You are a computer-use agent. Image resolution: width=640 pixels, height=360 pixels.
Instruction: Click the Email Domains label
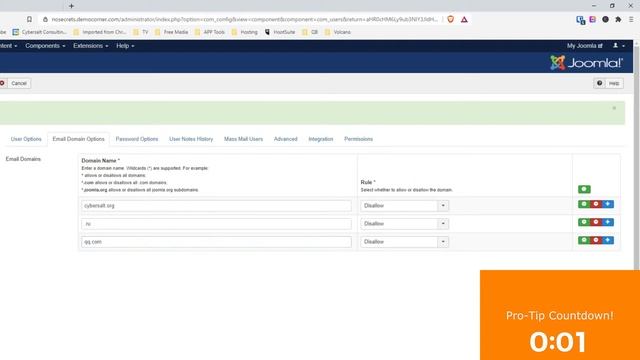click(23, 159)
